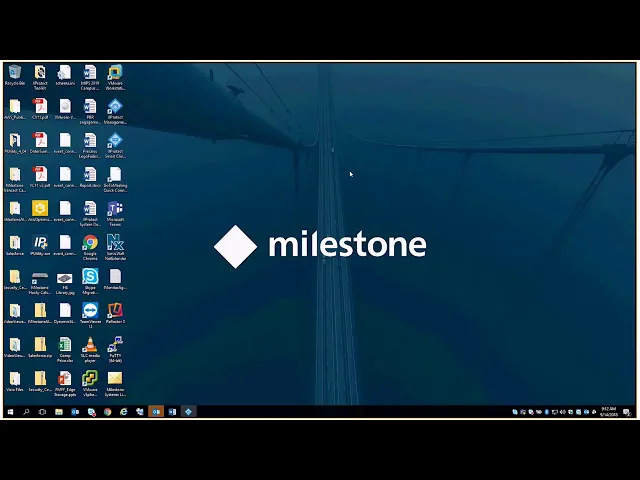The image size is (640, 480).
Task: Click the taskbar Search magnifier
Action: pos(27,412)
